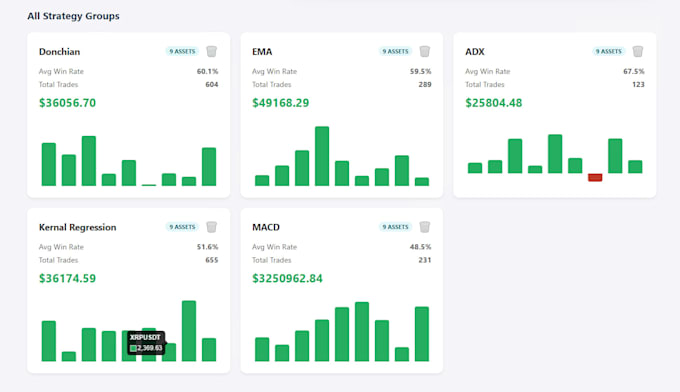Click the 51.6% win rate value
Screen dimensions: 680x392
(207, 247)
